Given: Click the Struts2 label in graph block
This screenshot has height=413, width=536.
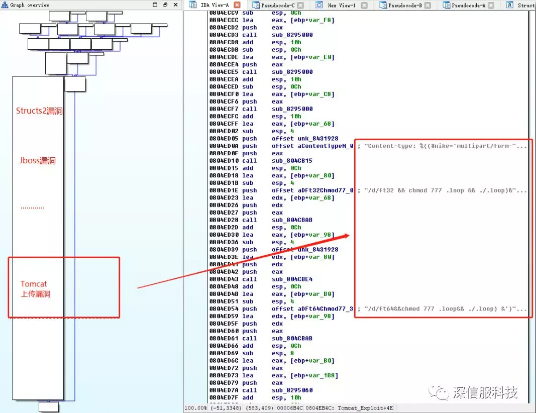Looking at the screenshot, I should click(x=39, y=111).
